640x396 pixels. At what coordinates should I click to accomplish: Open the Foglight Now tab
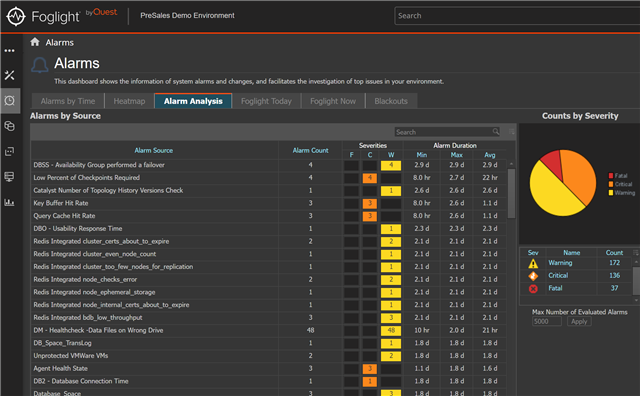tap(333, 101)
